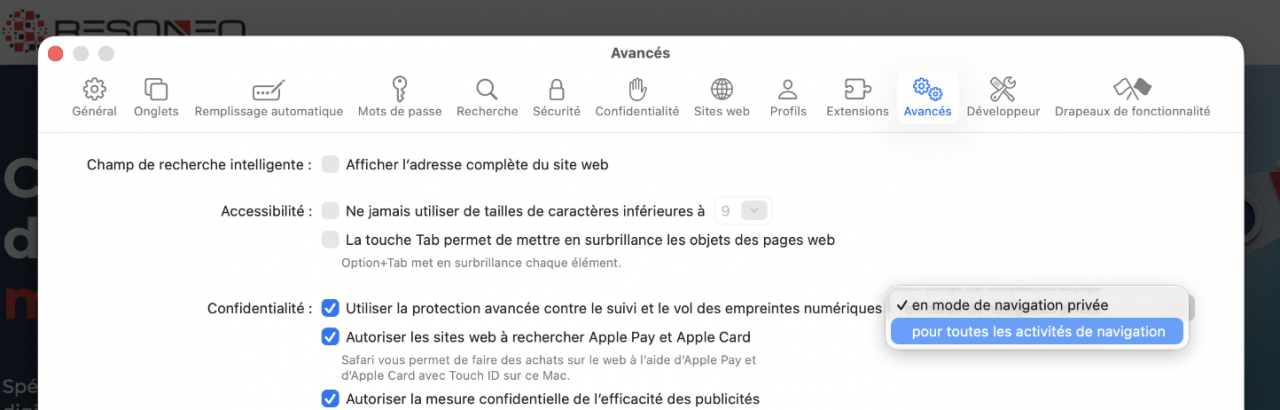Open the Sites web settings pane

[722, 98]
